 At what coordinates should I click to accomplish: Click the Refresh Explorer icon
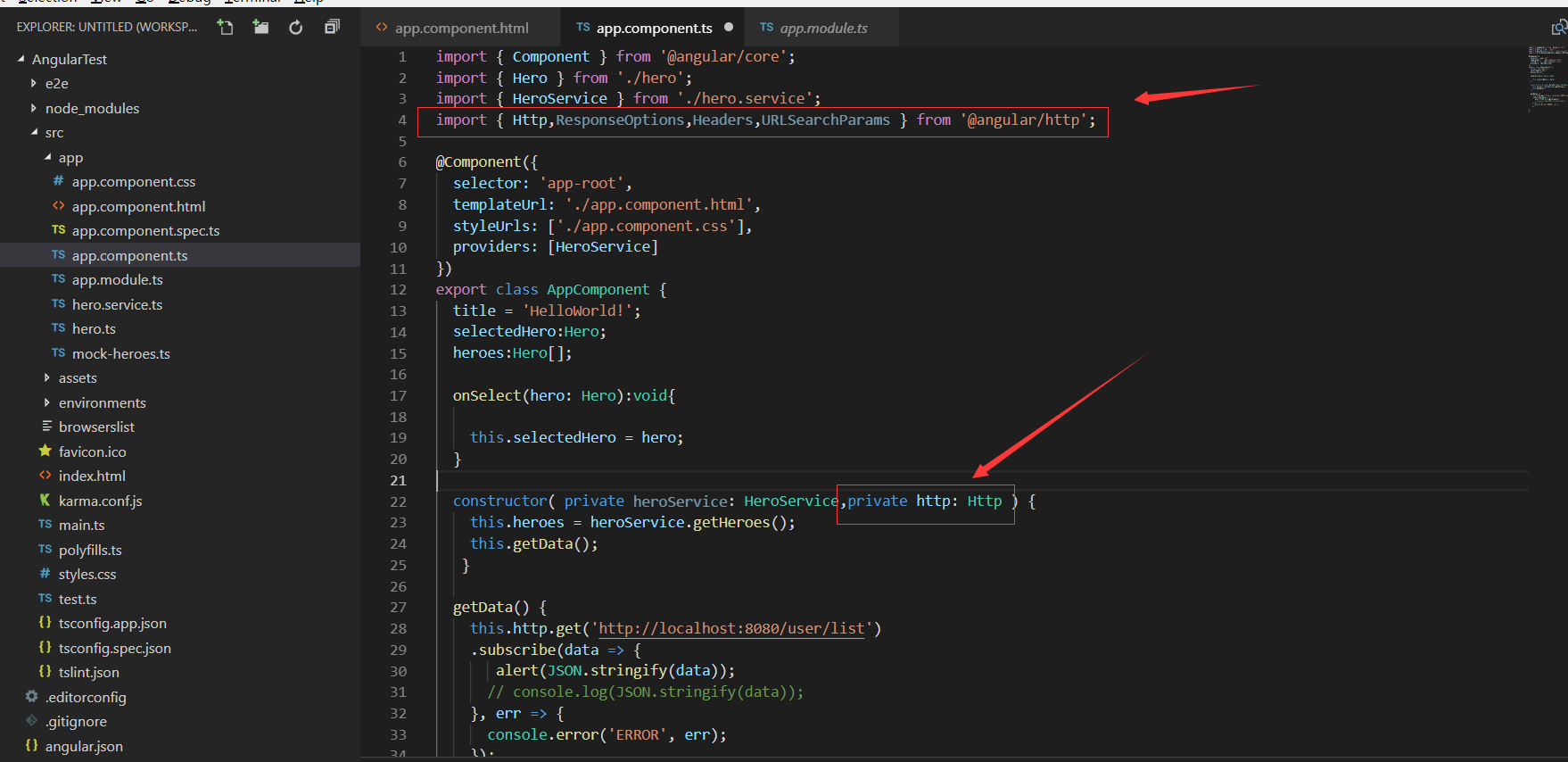(x=296, y=28)
